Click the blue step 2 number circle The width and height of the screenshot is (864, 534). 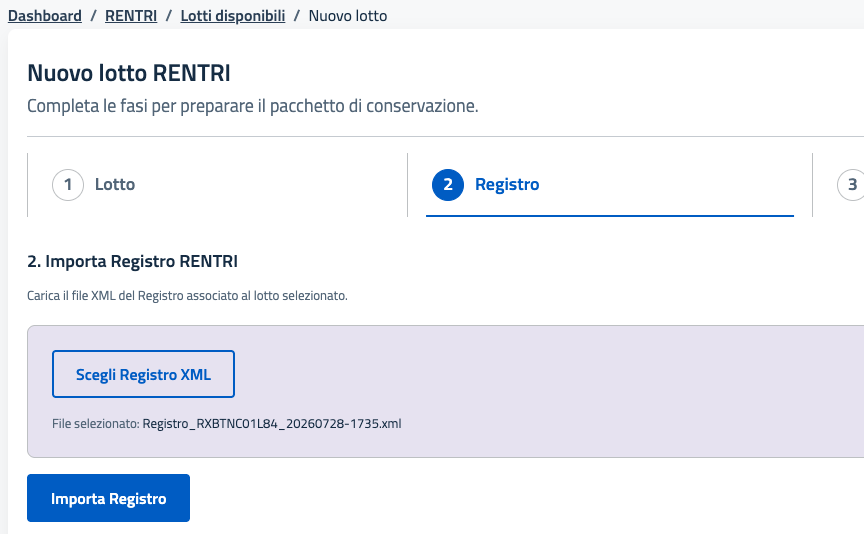click(448, 185)
